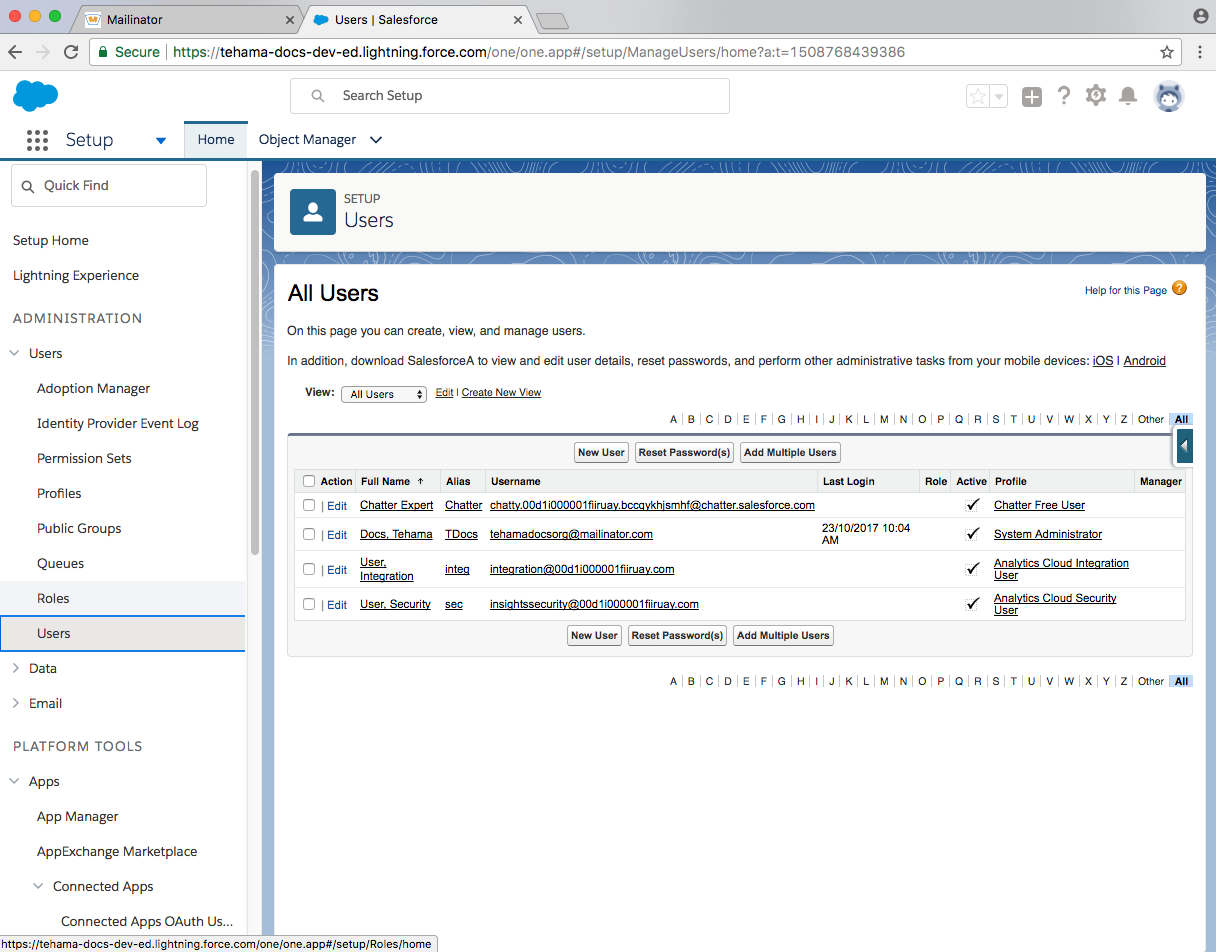Open the Object Manager tab chevron
1216x952 pixels.
[376, 140]
